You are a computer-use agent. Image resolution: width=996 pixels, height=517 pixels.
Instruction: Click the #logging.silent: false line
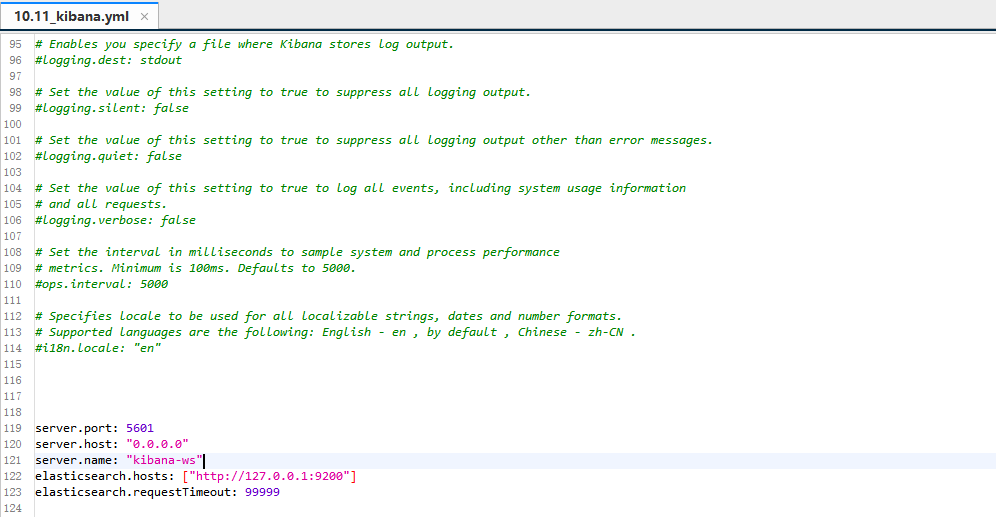(x=112, y=108)
